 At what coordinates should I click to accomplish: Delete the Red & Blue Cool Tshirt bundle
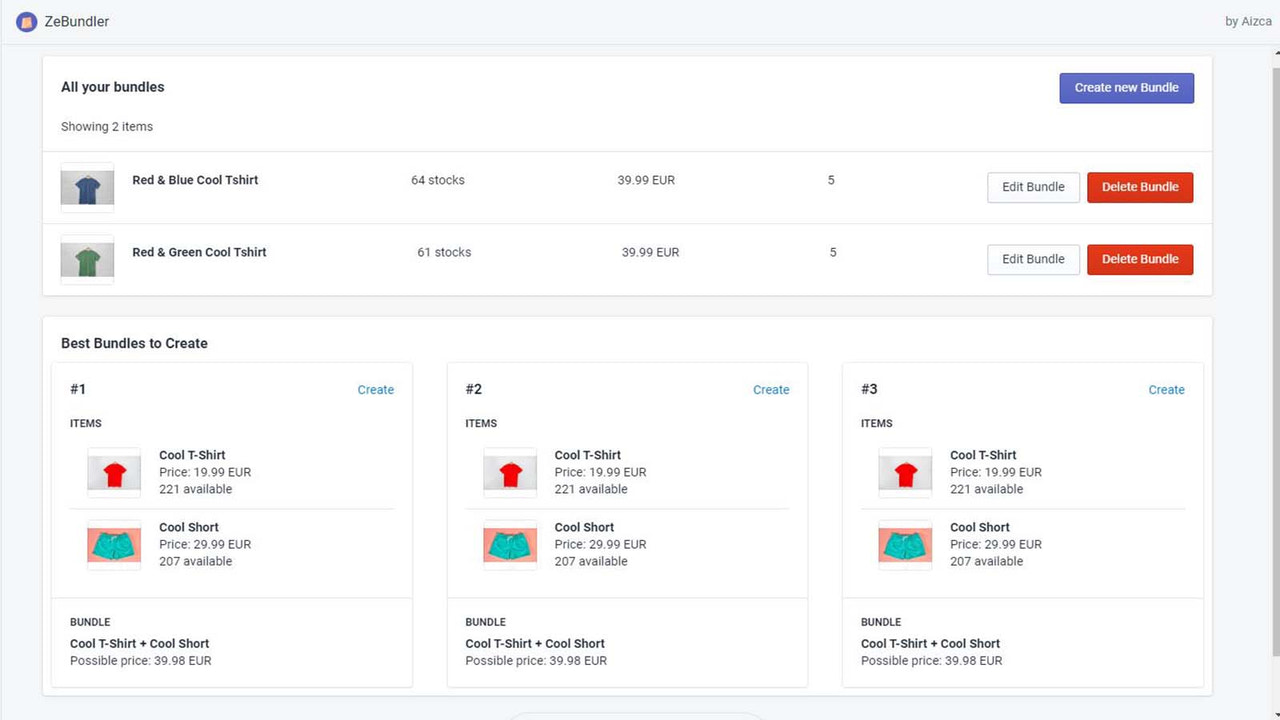coord(1140,187)
